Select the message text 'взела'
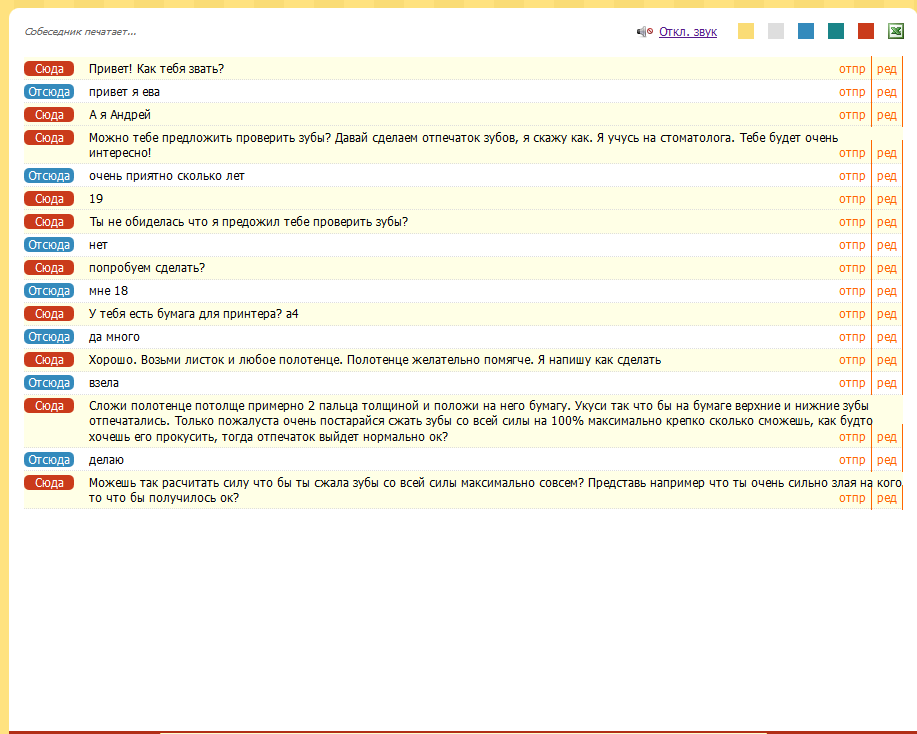Screen dimensions: 917x734 click(104, 383)
